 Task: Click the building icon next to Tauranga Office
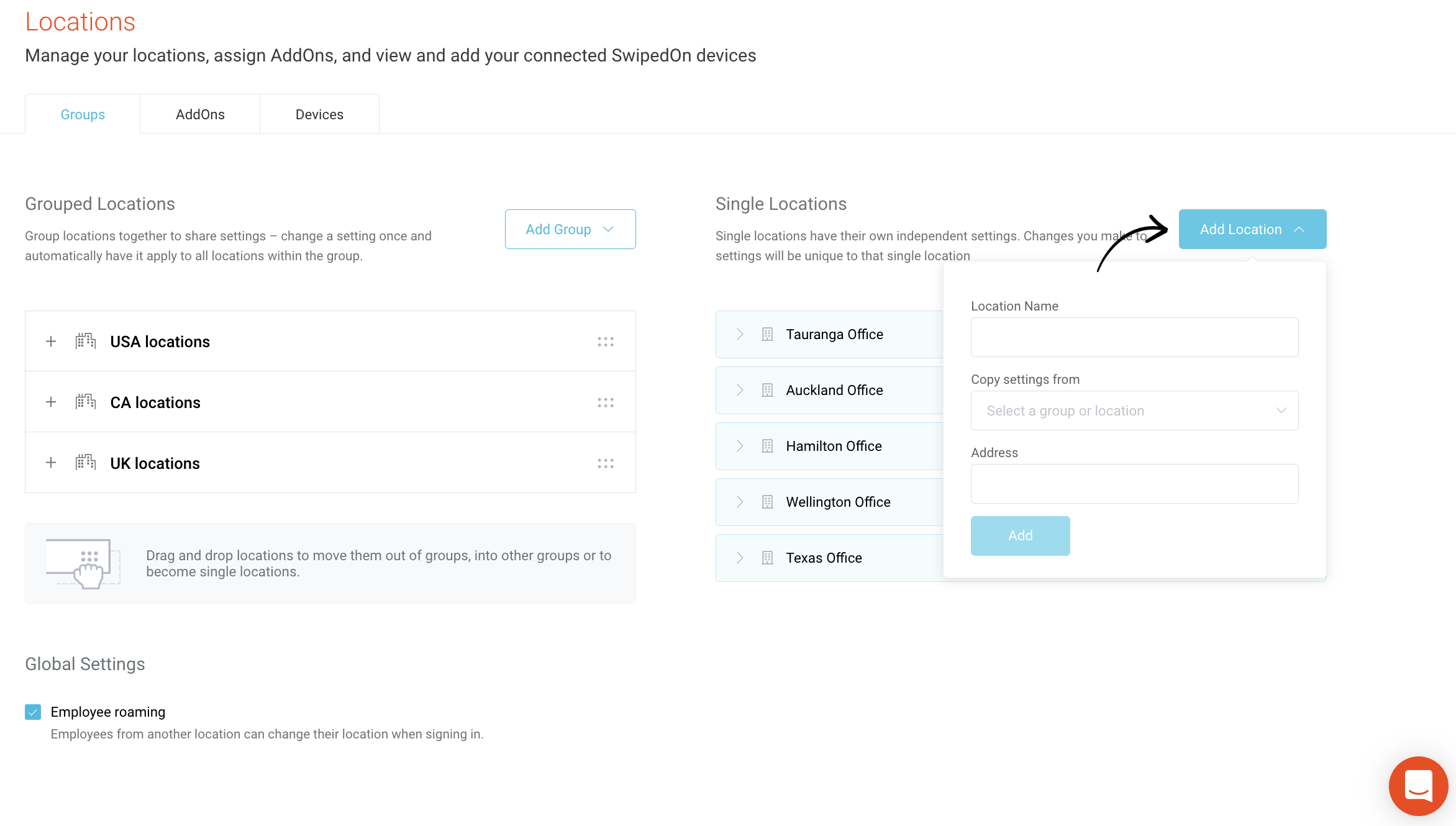(x=767, y=334)
